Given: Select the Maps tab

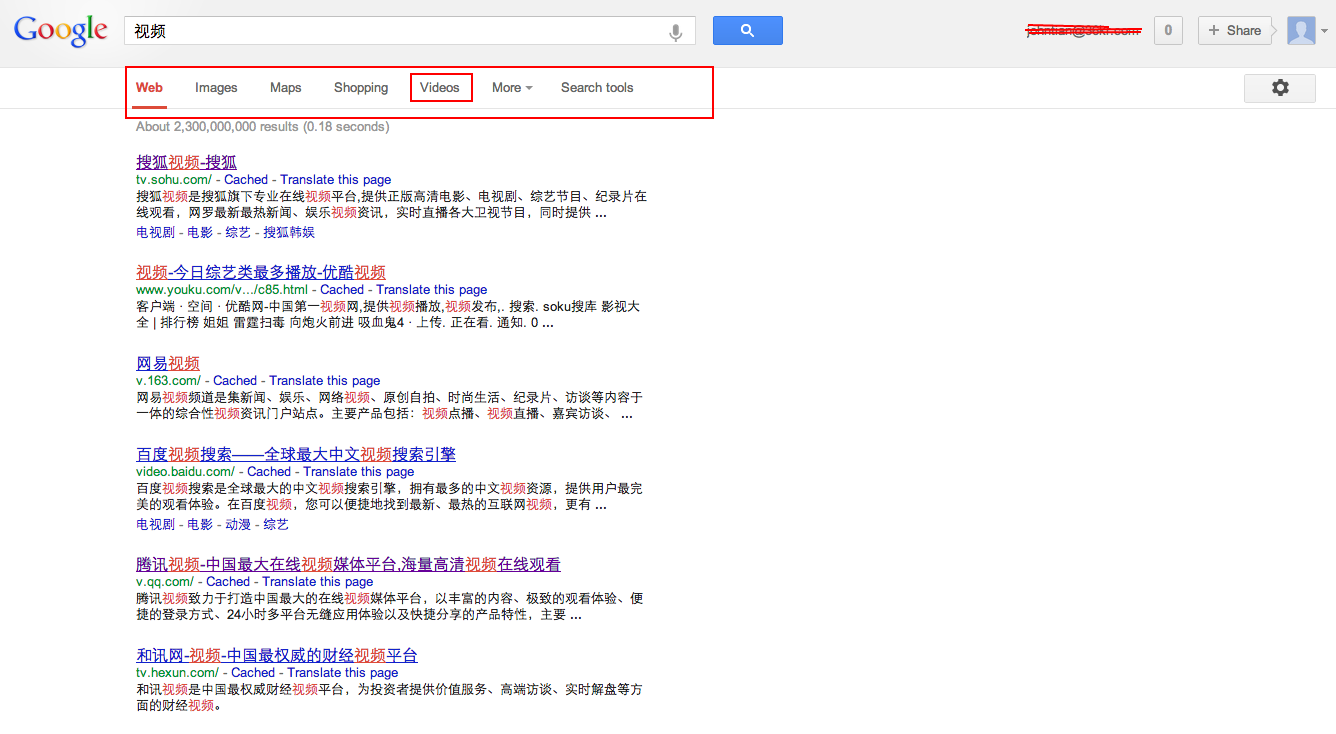Looking at the screenshot, I should [x=285, y=88].
